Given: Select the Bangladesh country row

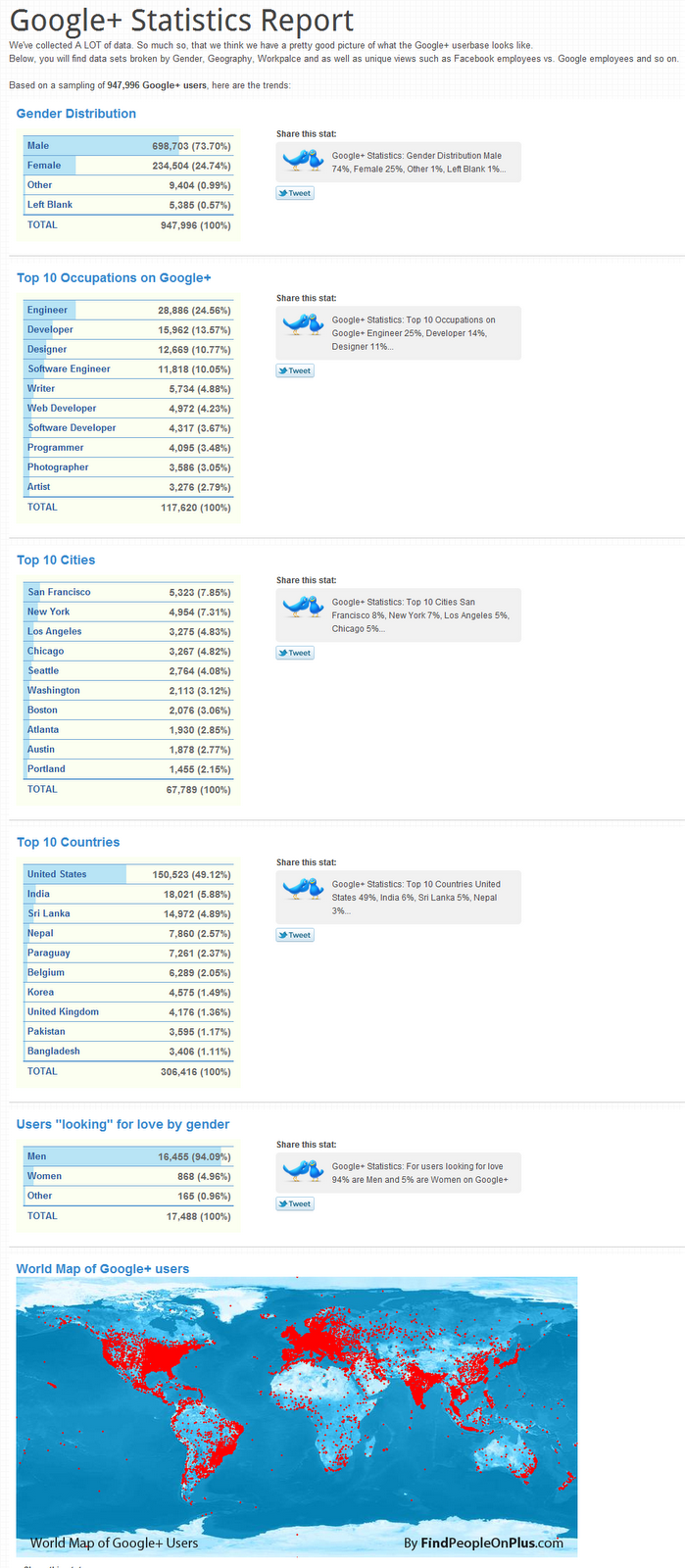Looking at the screenshot, I should click(x=128, y=1052).
